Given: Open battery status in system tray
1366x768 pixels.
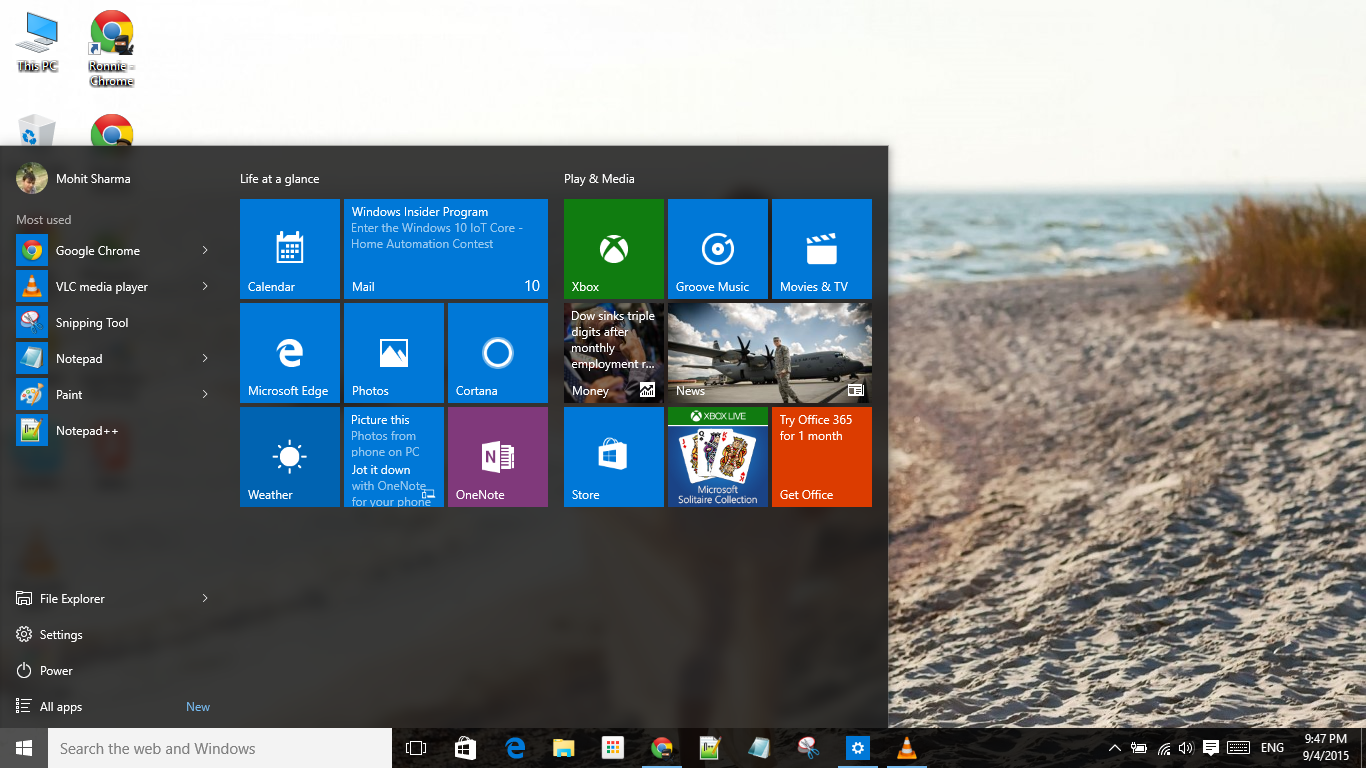Looking at the screenshot, I should pyautogui.click(x=1139, y=748).
